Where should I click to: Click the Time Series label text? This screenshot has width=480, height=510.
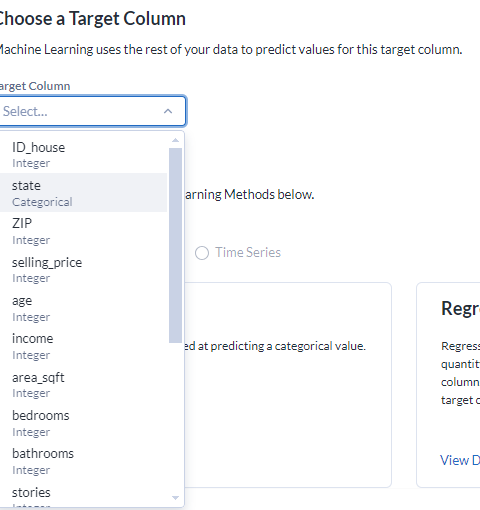(x=248, y=253)
